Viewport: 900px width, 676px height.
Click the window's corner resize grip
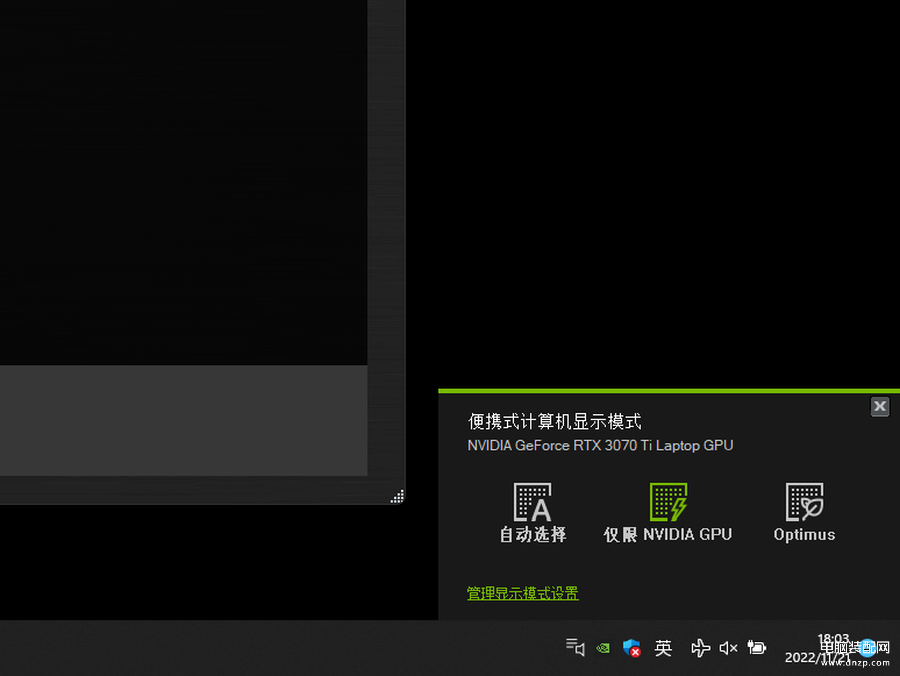[397, 496]
